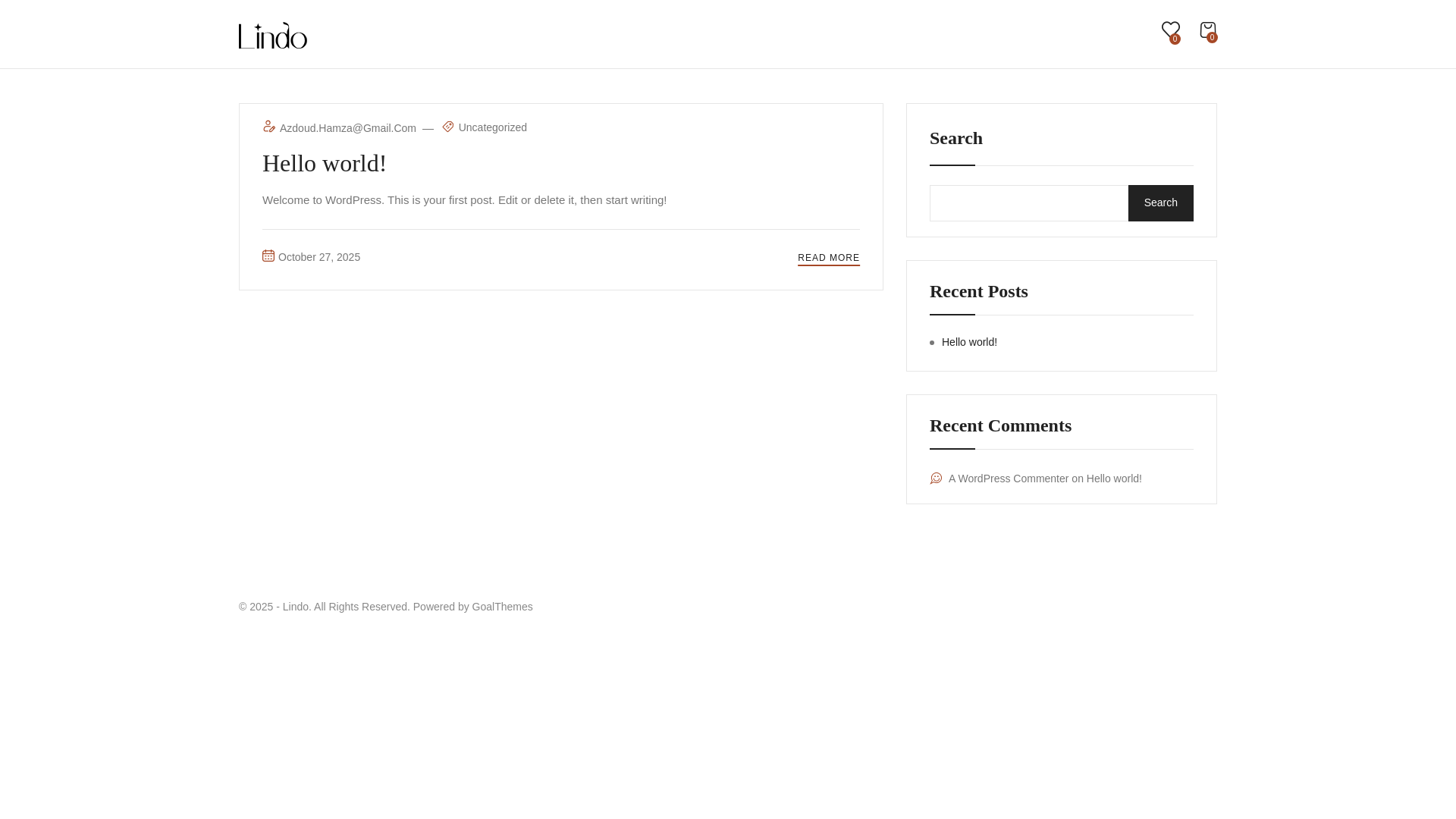Open author Azdoud.Hamza@Gmail.Com link

347,128
